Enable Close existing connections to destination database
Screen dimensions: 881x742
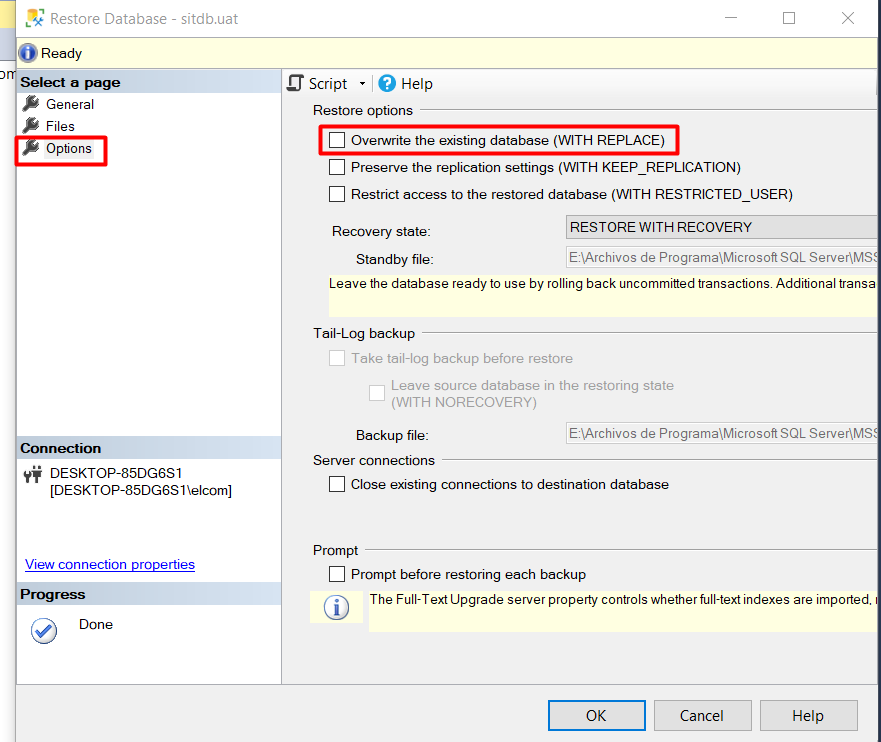click(337, 484)
